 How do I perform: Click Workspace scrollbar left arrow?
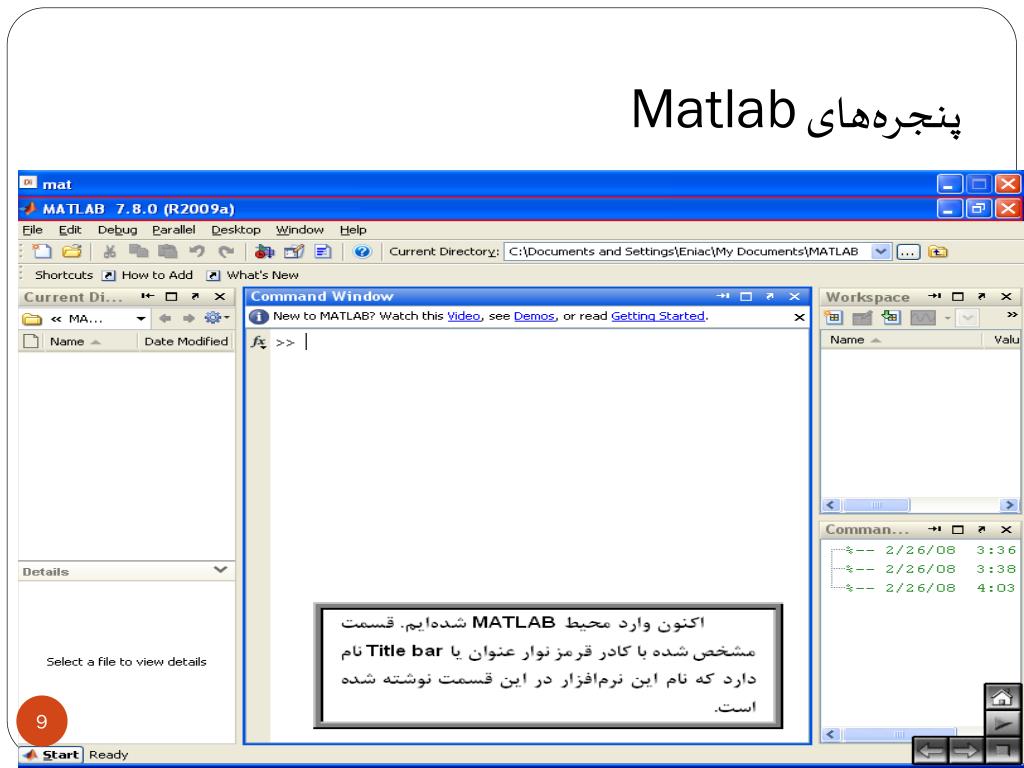[831, 505]
